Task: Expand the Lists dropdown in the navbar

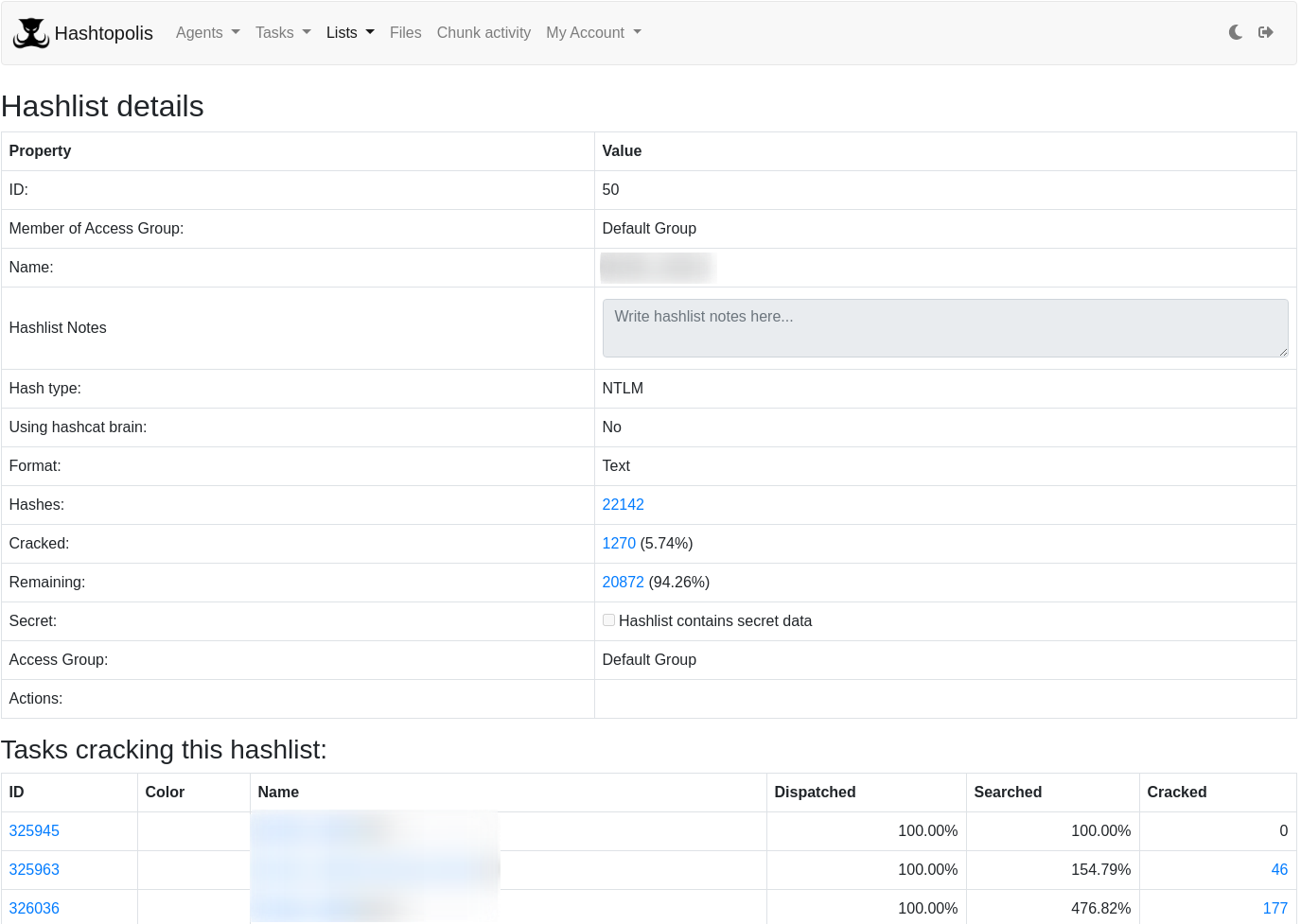Action: coord(350,32)
